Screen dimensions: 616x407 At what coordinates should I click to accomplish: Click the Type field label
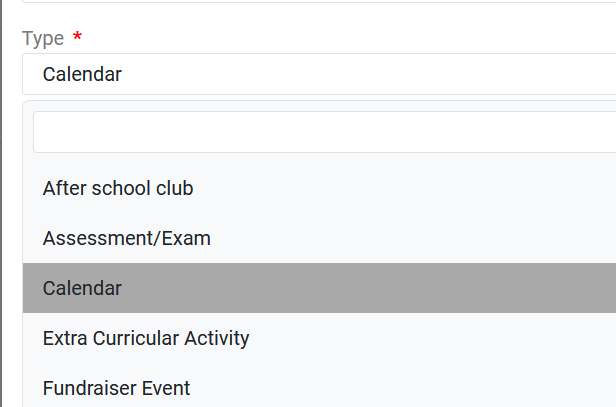(43, 38)
